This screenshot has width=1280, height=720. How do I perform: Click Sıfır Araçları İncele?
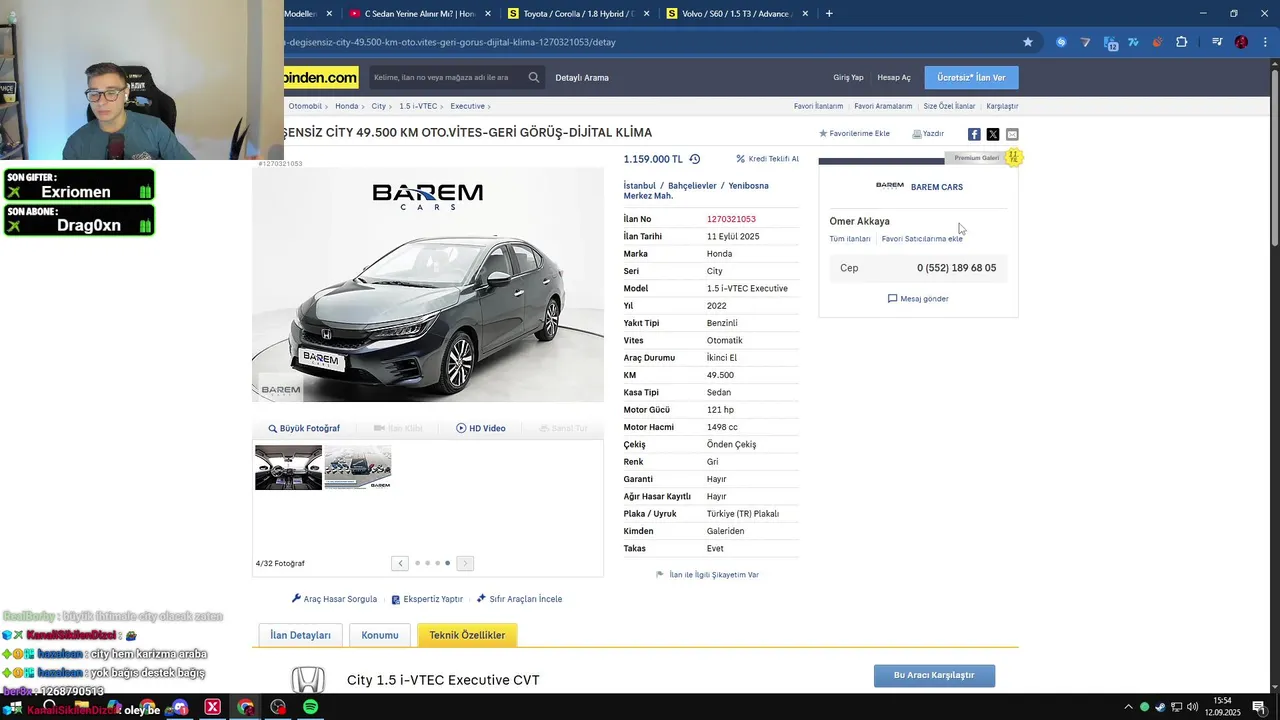(519, 599)
